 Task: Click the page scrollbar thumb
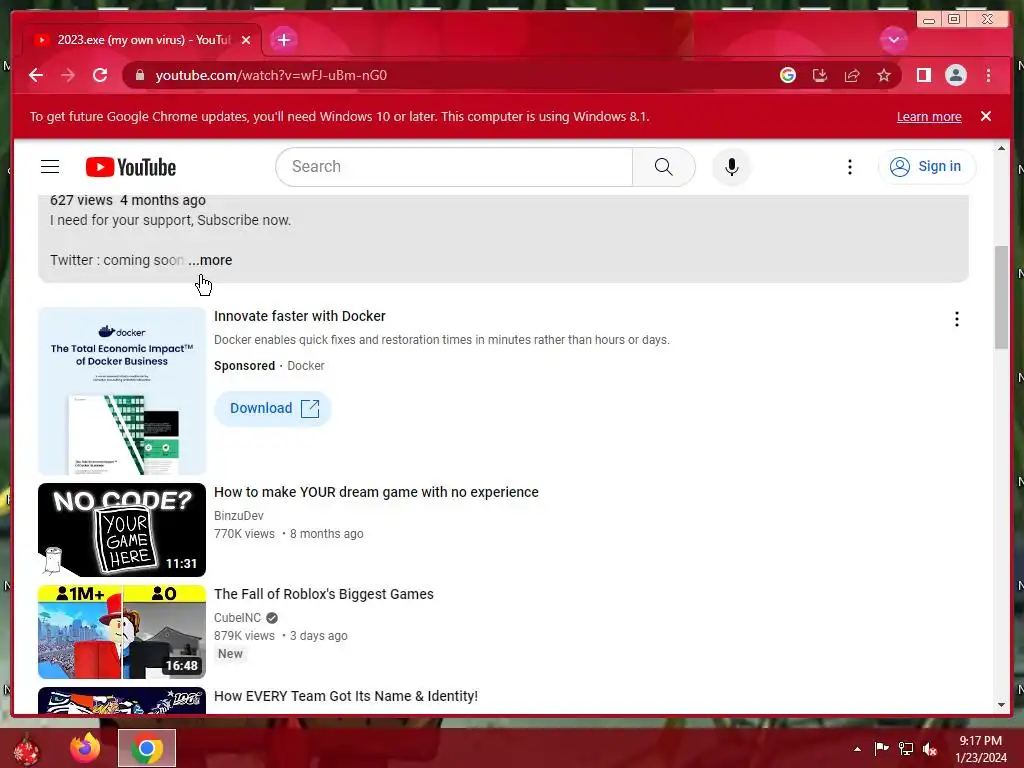coord(1001,298)
